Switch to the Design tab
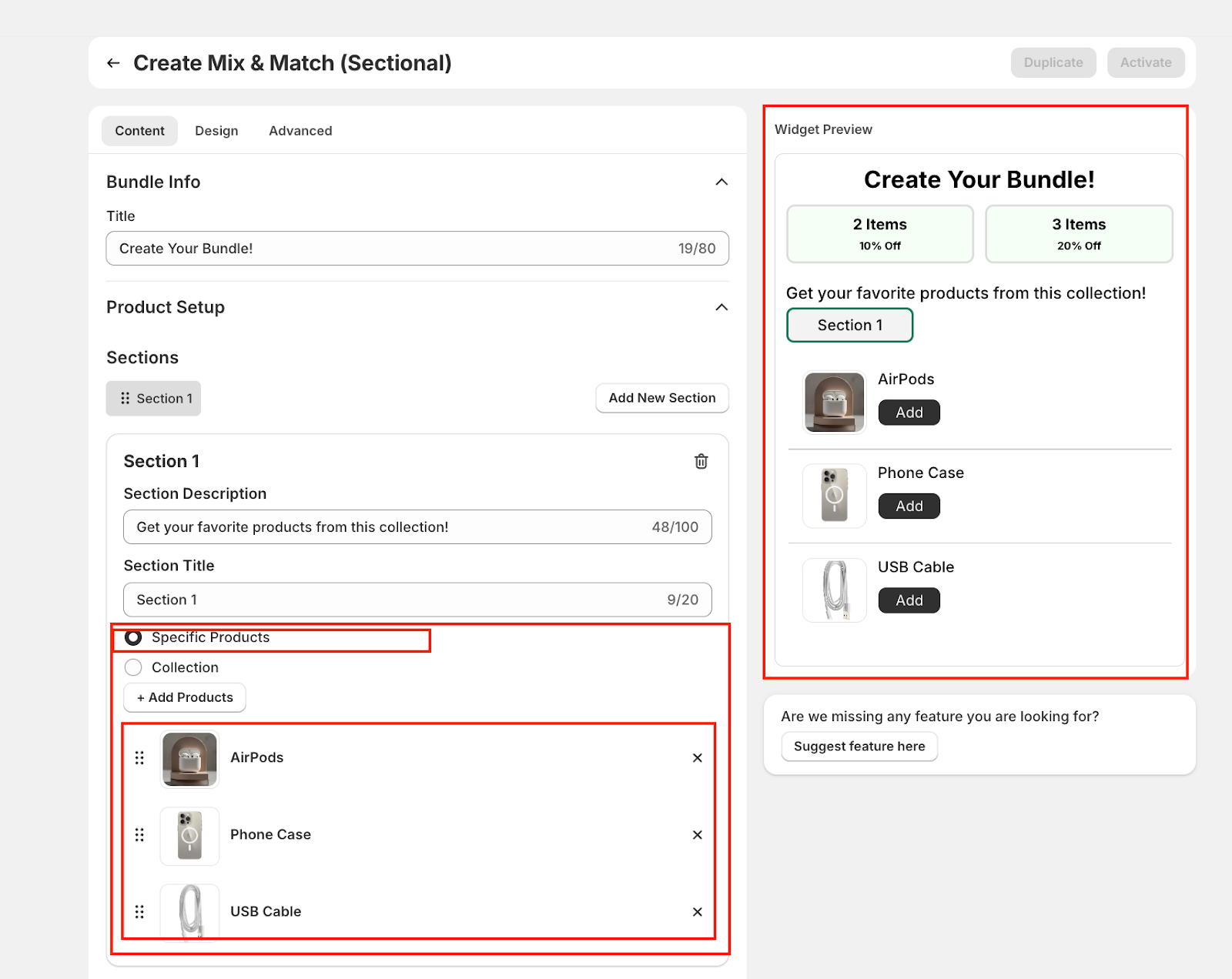1232x979 pixels. coord(216,131)
